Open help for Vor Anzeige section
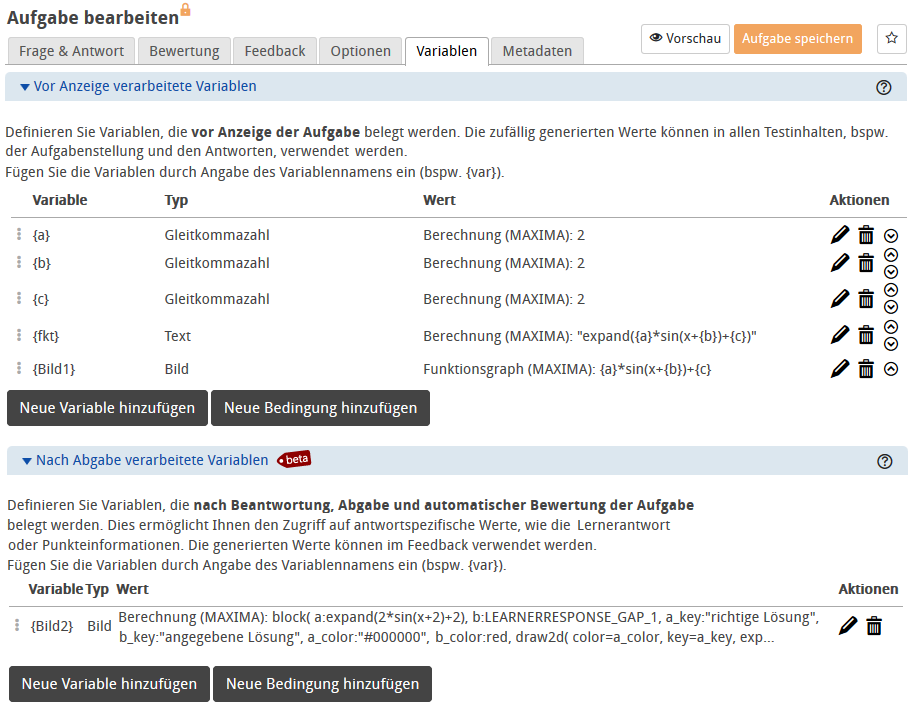 click(x=883, y=87)
